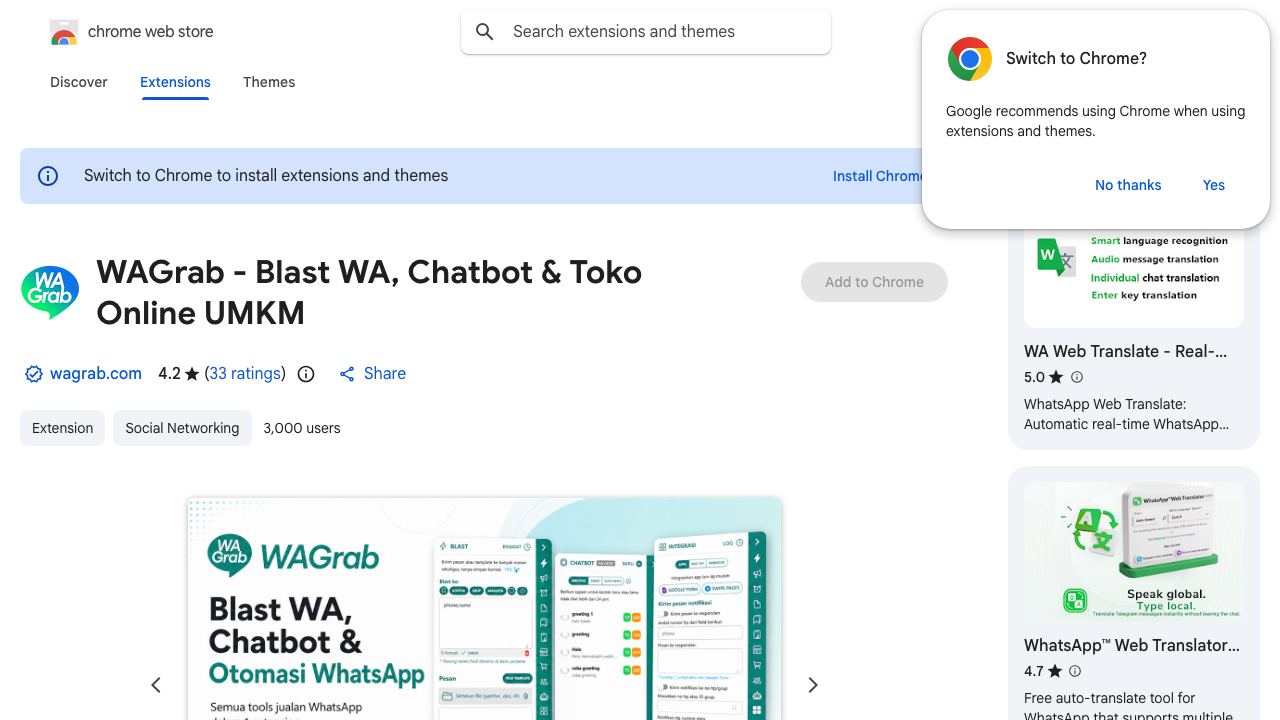
Task: Open the WA Web Translate title link
Action: [1125, 351]
